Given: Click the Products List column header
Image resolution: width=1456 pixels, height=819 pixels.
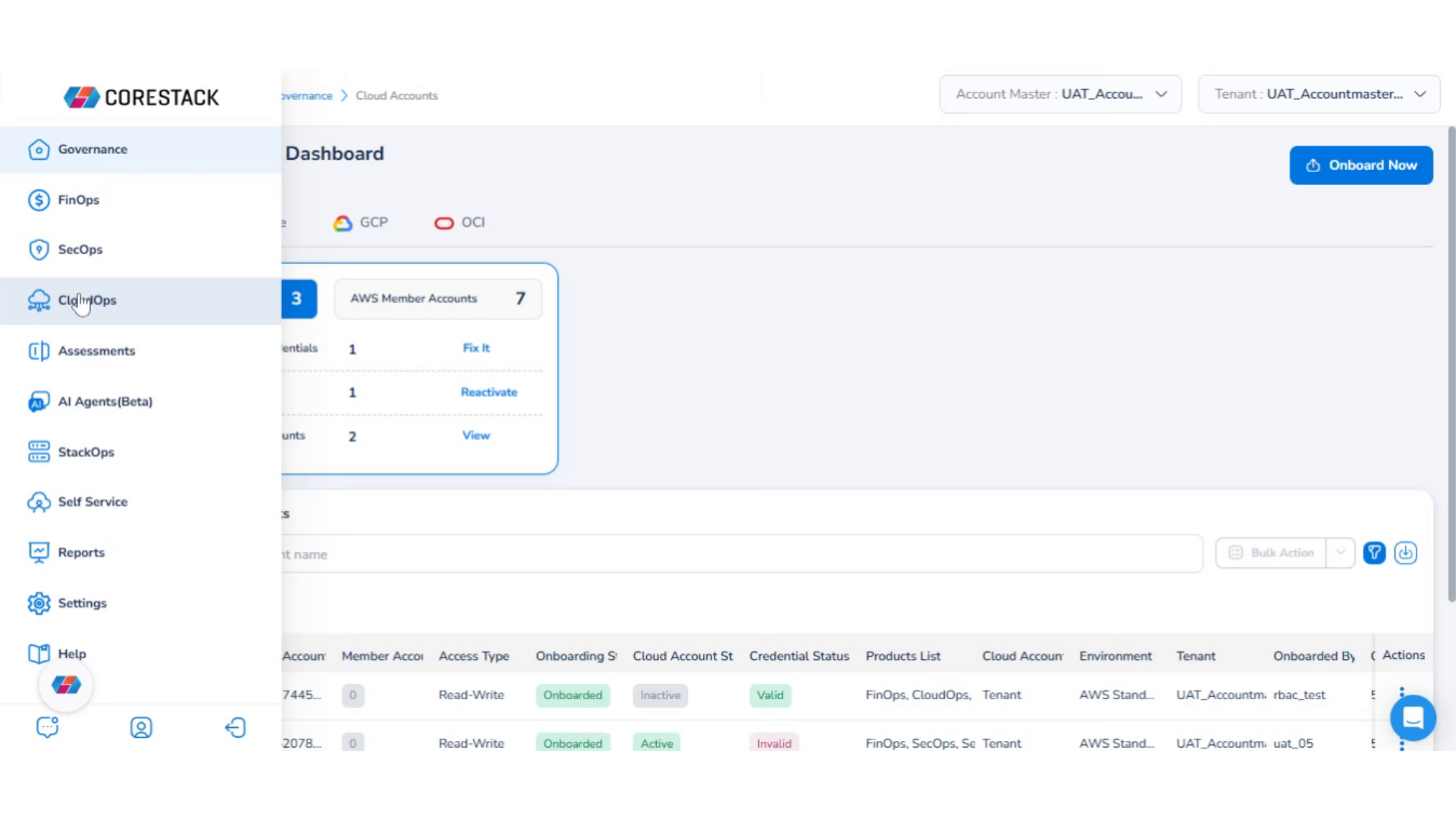Looking at the screenshot, I should tap(903, 656).
